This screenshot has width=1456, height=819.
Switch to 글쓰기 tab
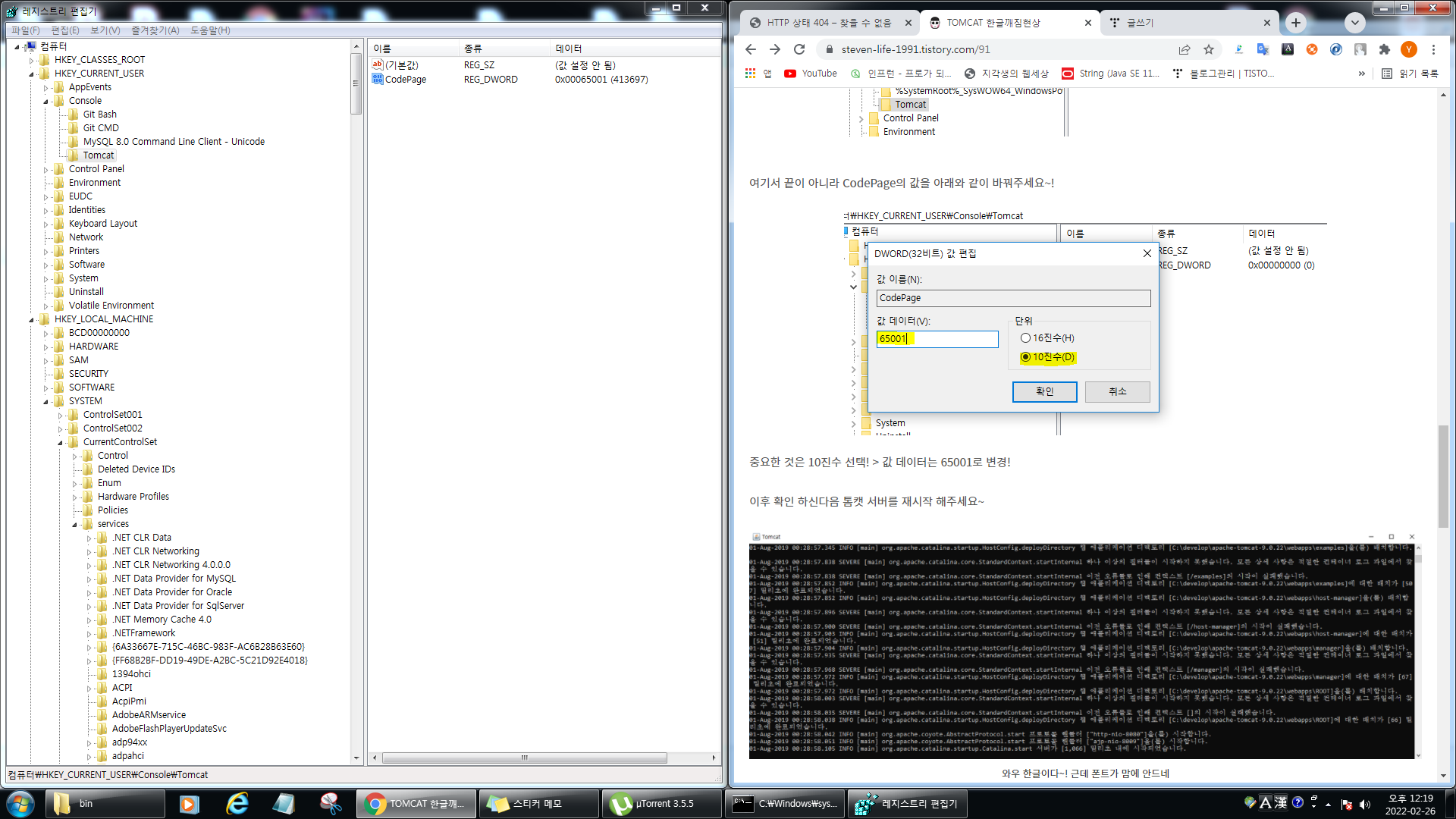(x=1189, y=23)
